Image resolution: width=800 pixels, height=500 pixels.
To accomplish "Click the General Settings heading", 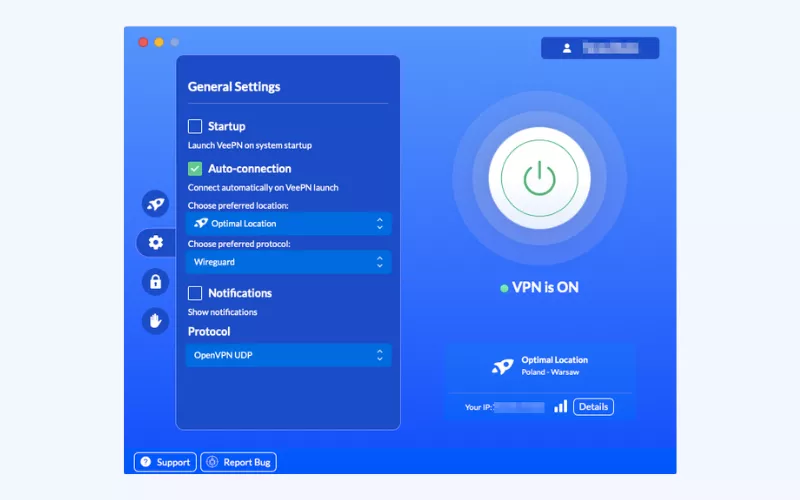I will click(234, 87).
